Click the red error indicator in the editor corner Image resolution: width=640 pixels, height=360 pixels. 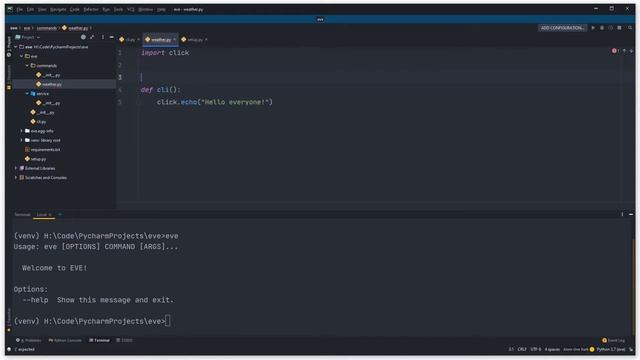(x=614, y=51)
